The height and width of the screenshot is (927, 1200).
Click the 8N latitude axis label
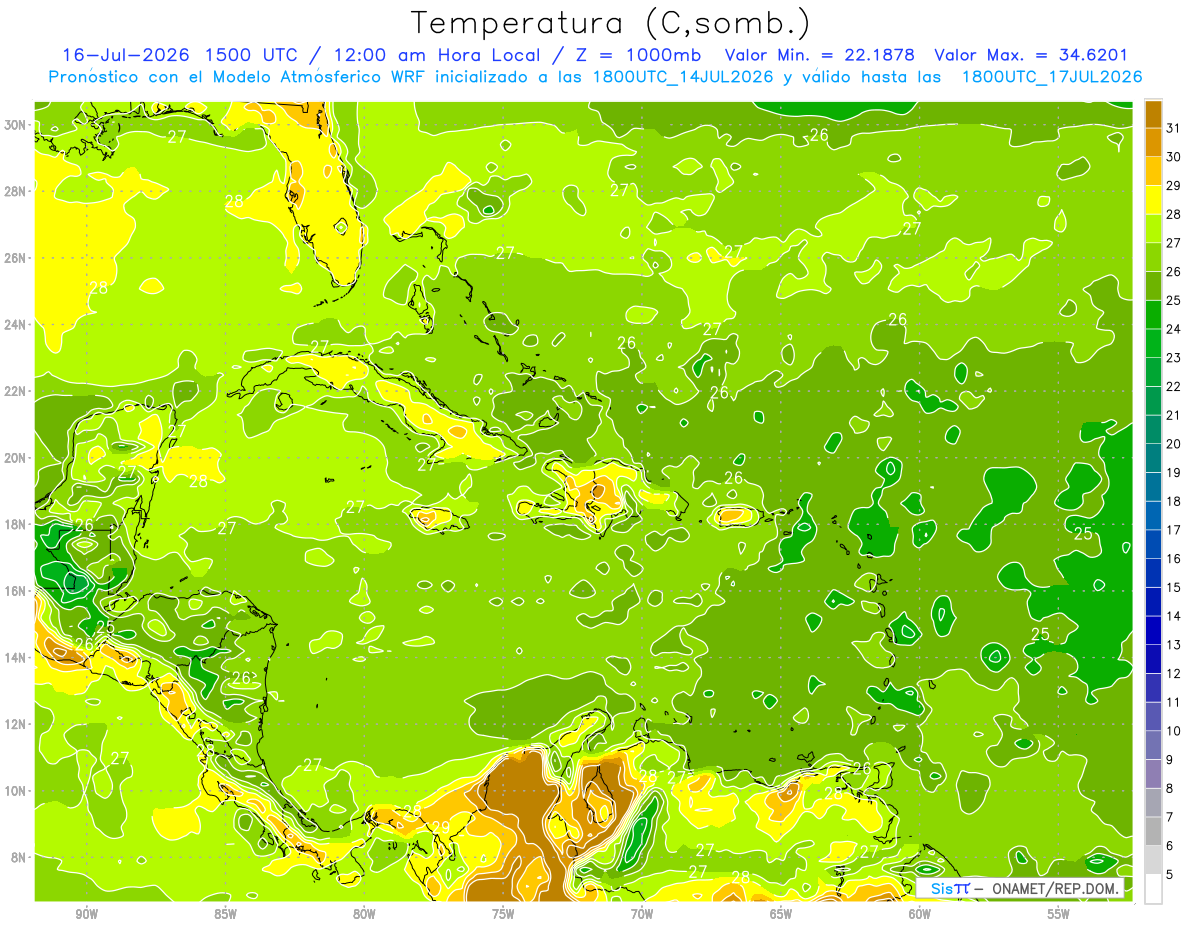[x=19, y=857]
